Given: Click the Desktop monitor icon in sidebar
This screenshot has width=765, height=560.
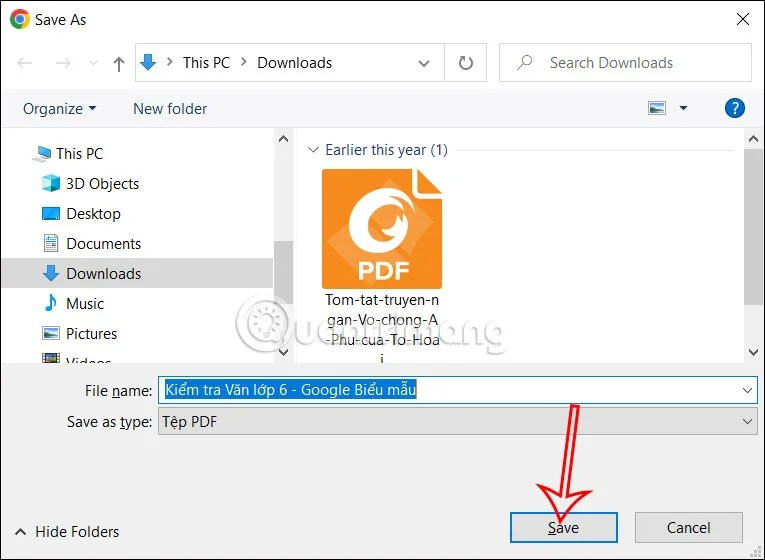Looking at the screenshot, I should (x=51, y=214).
